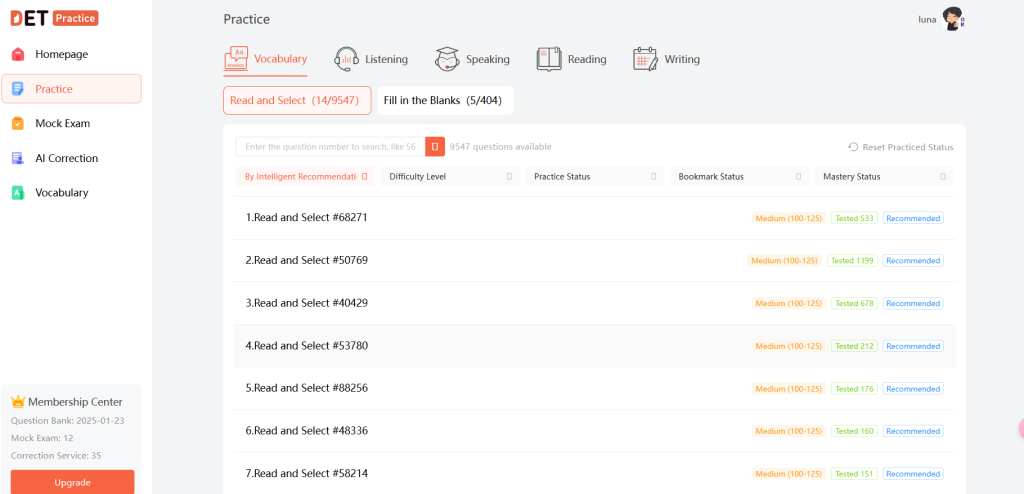Click the AI Correction sidebar icon

tap(18, 158)
